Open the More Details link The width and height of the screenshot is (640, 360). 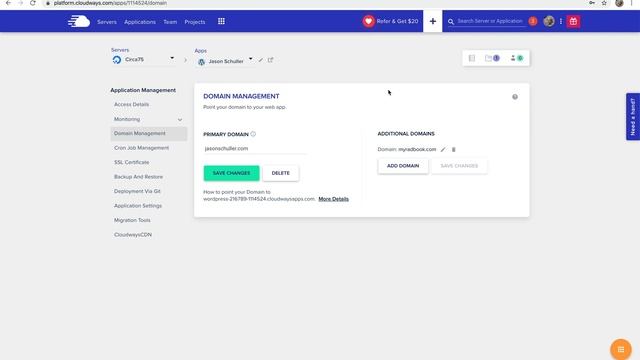(x=333, y=199)
